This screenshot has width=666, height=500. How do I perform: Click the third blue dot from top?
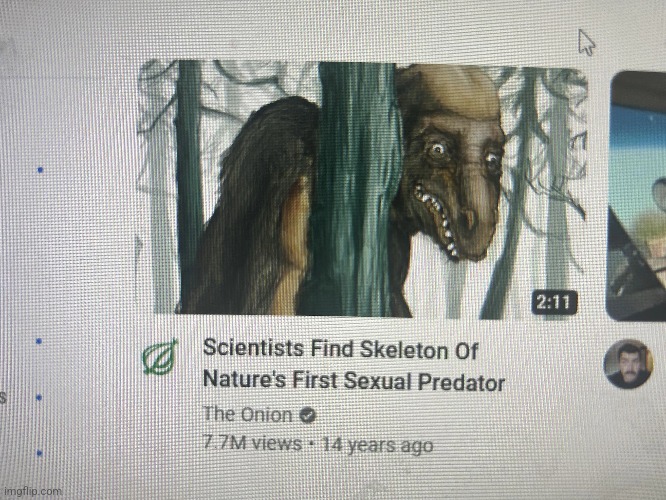[x=39, y=398]
